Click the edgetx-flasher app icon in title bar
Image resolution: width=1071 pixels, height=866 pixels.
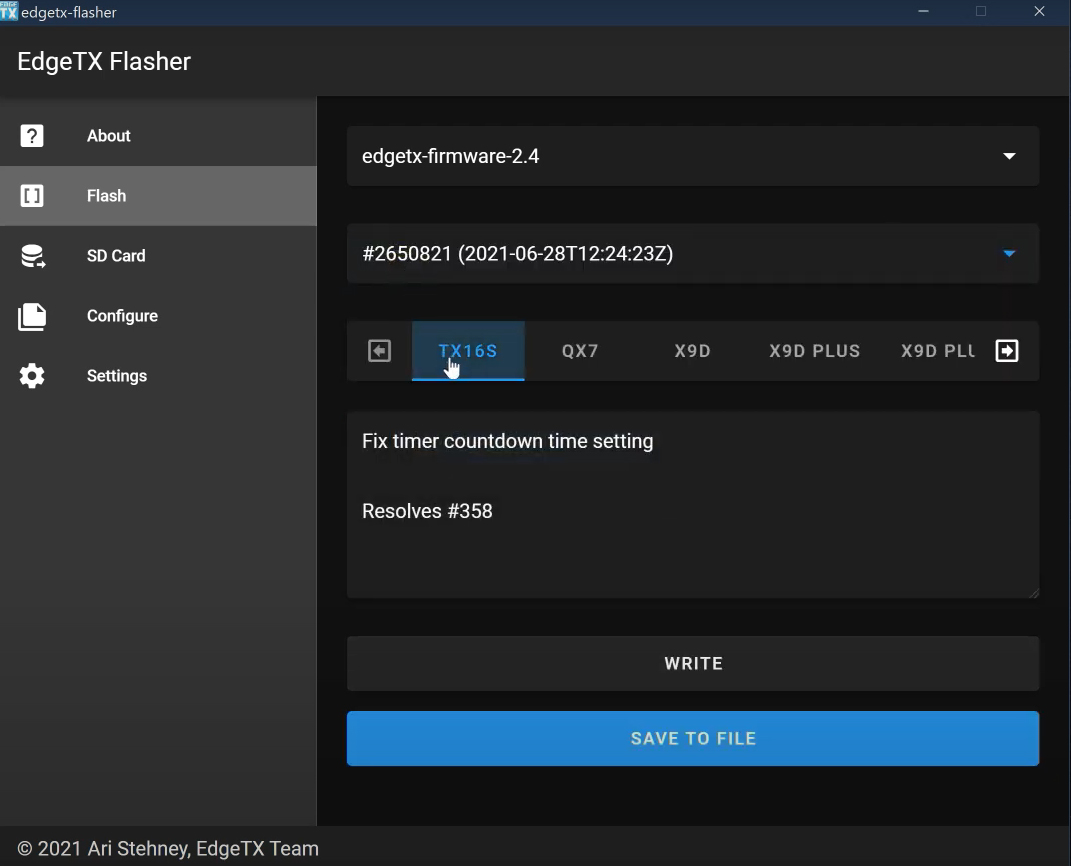click(x=9, y=11)
